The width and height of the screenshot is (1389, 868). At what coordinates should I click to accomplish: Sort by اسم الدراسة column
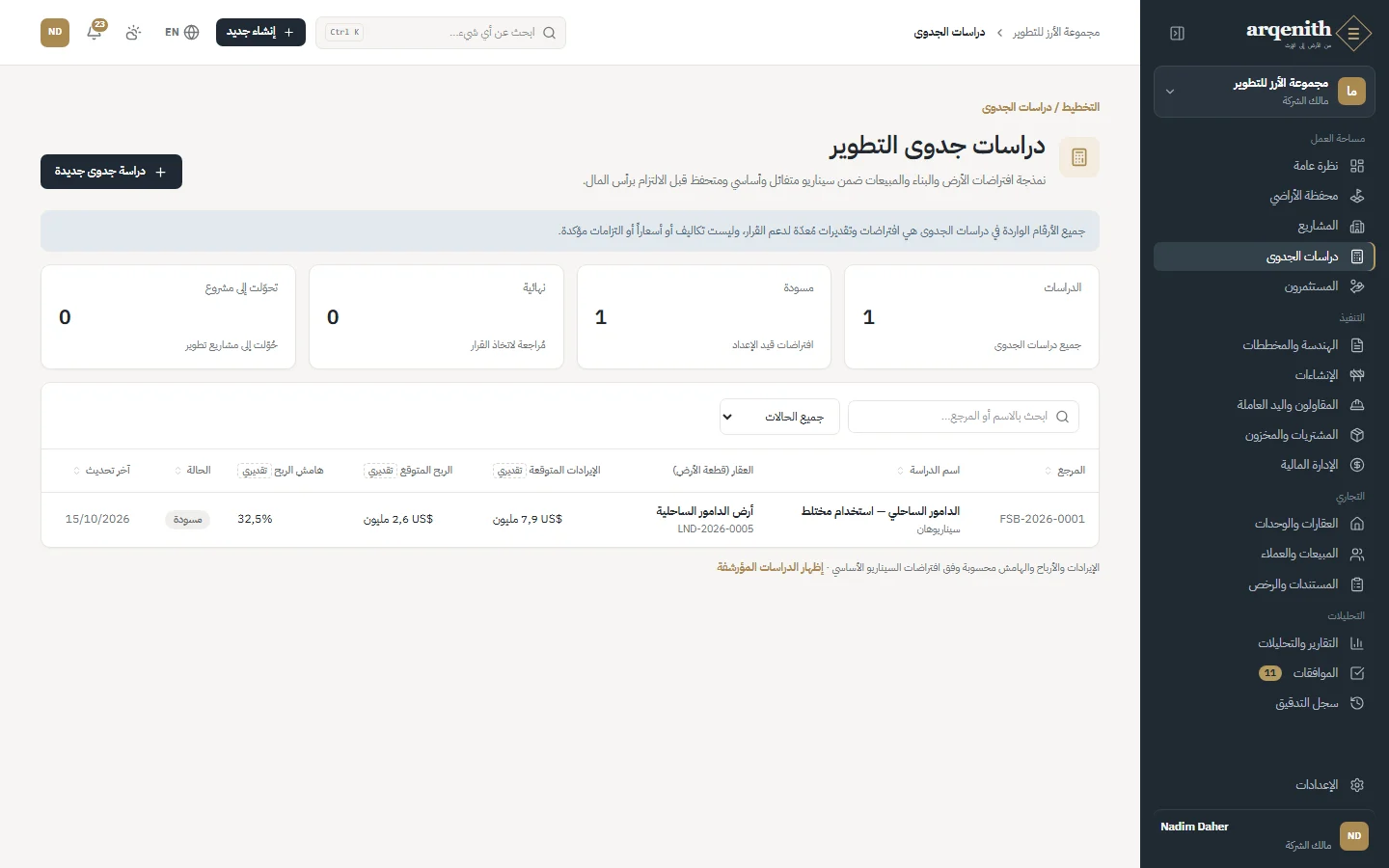[x=928, y=471]
